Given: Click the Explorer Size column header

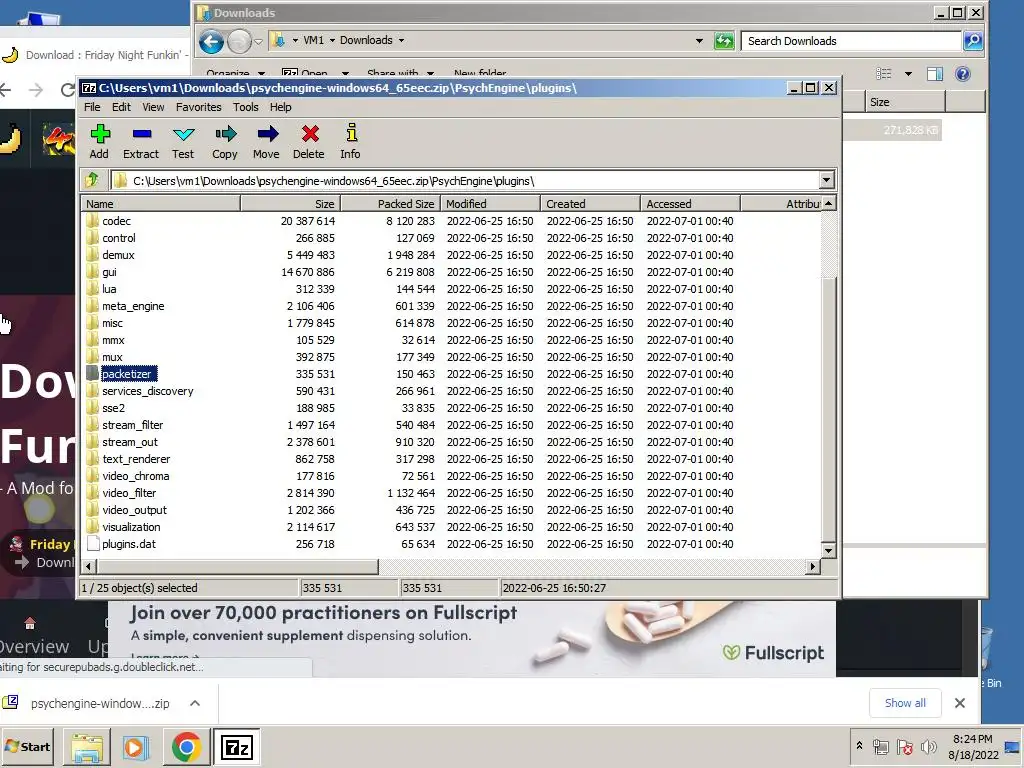Looking at the screenshot, I should (x=905, y=102).
